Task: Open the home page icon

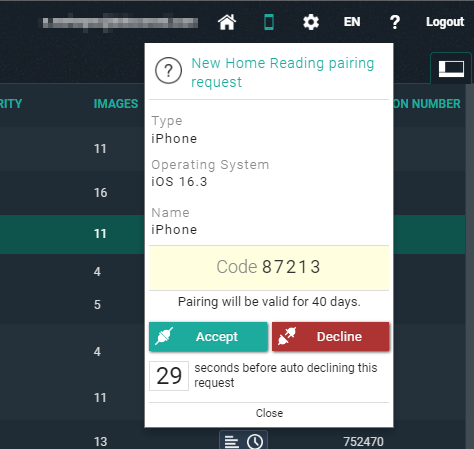Action: point(227,22)
